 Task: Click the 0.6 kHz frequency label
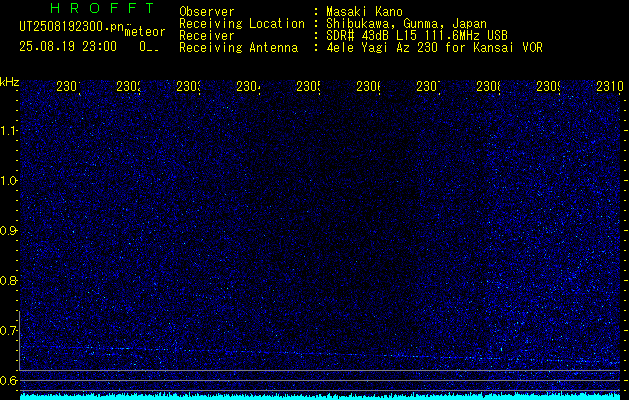9,380
